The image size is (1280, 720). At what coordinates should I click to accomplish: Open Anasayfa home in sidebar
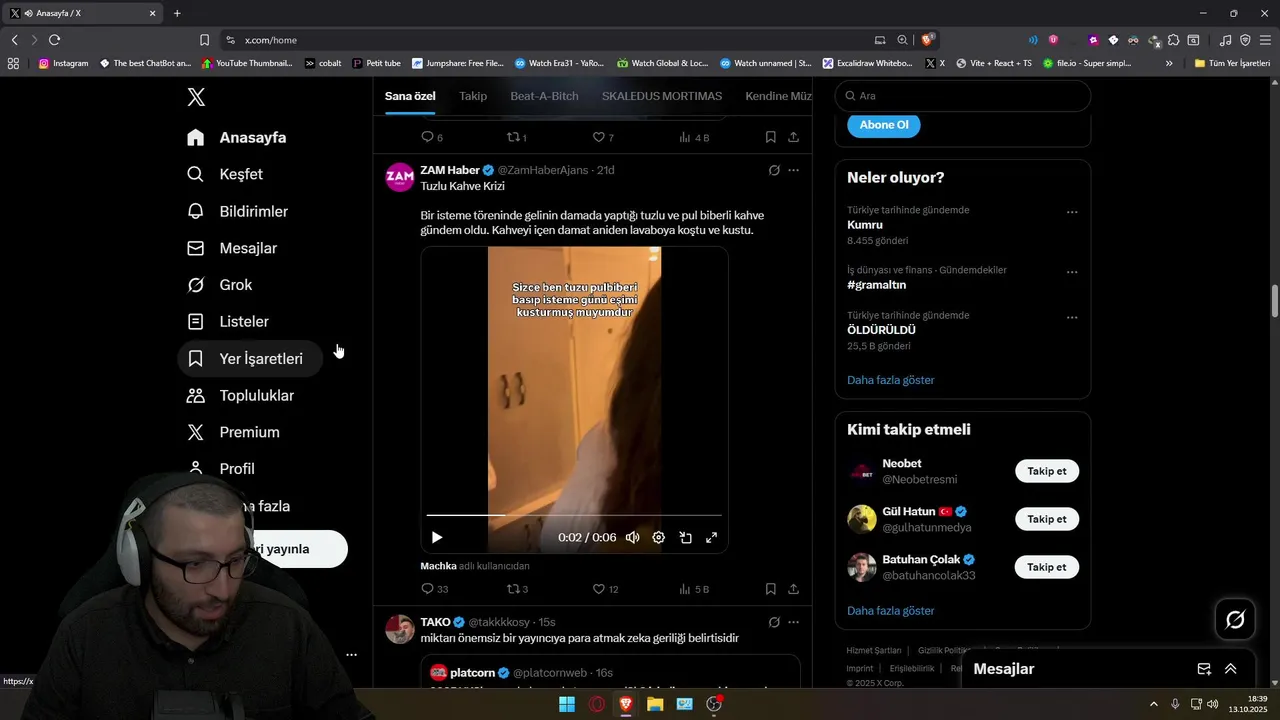pos(237,138)
